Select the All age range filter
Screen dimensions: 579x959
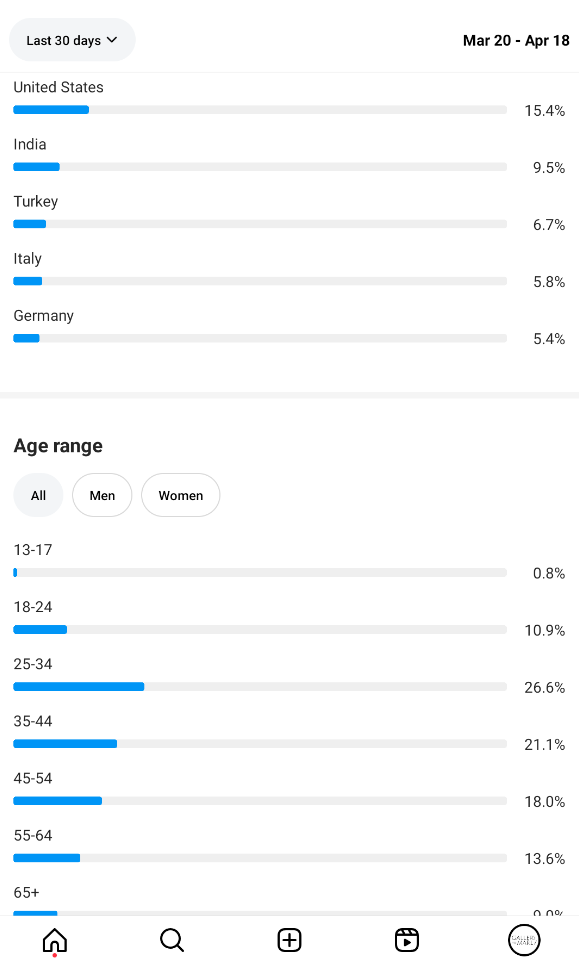pyautogui.click(x=38, y=495)
